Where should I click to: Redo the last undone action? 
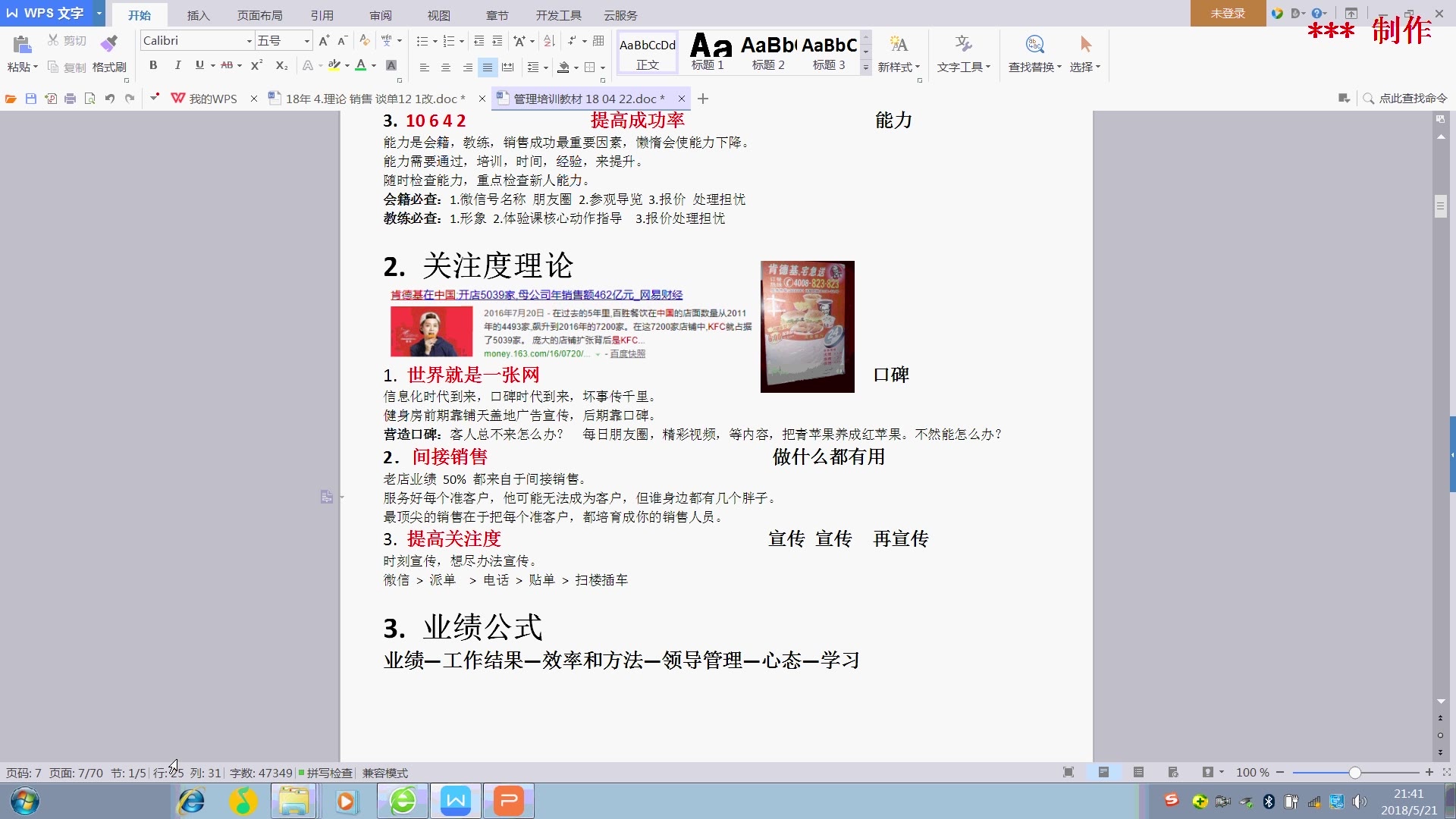[130, 99]
